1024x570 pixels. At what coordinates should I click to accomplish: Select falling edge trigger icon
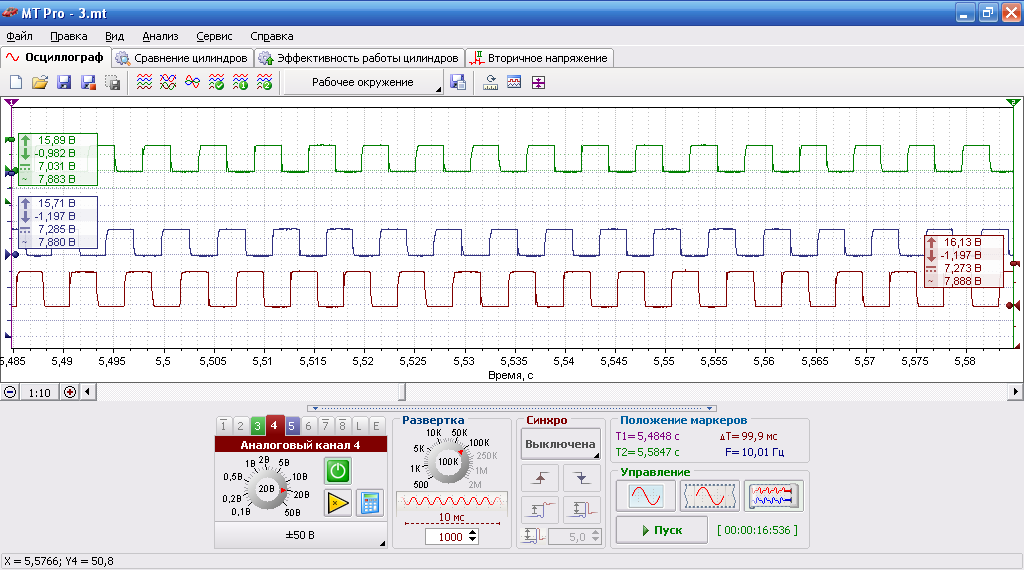click(x=582, y=478)
